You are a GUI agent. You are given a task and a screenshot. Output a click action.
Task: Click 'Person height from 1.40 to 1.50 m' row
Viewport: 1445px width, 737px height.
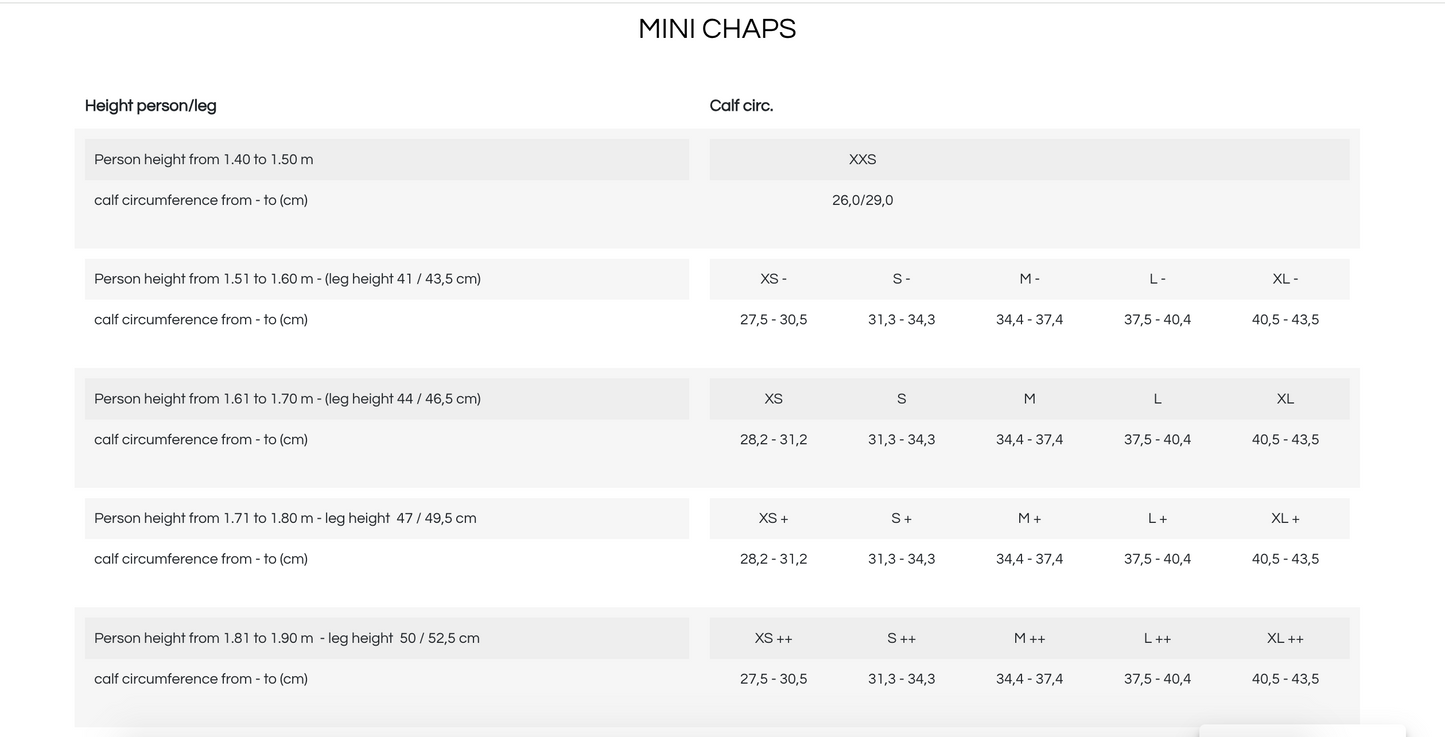tap(387, 159)
